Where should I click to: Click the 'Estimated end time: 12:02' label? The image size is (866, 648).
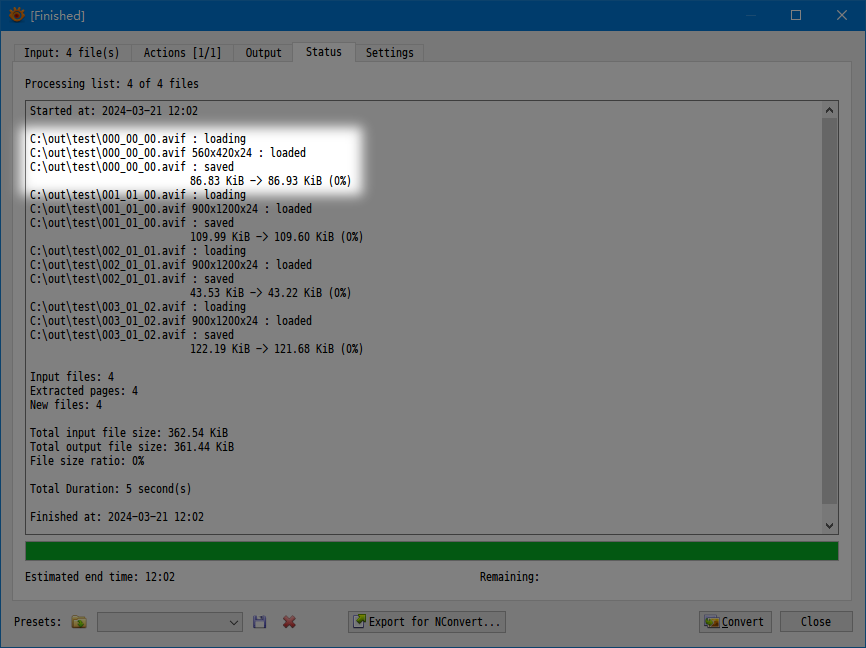[x=100, y=577]
